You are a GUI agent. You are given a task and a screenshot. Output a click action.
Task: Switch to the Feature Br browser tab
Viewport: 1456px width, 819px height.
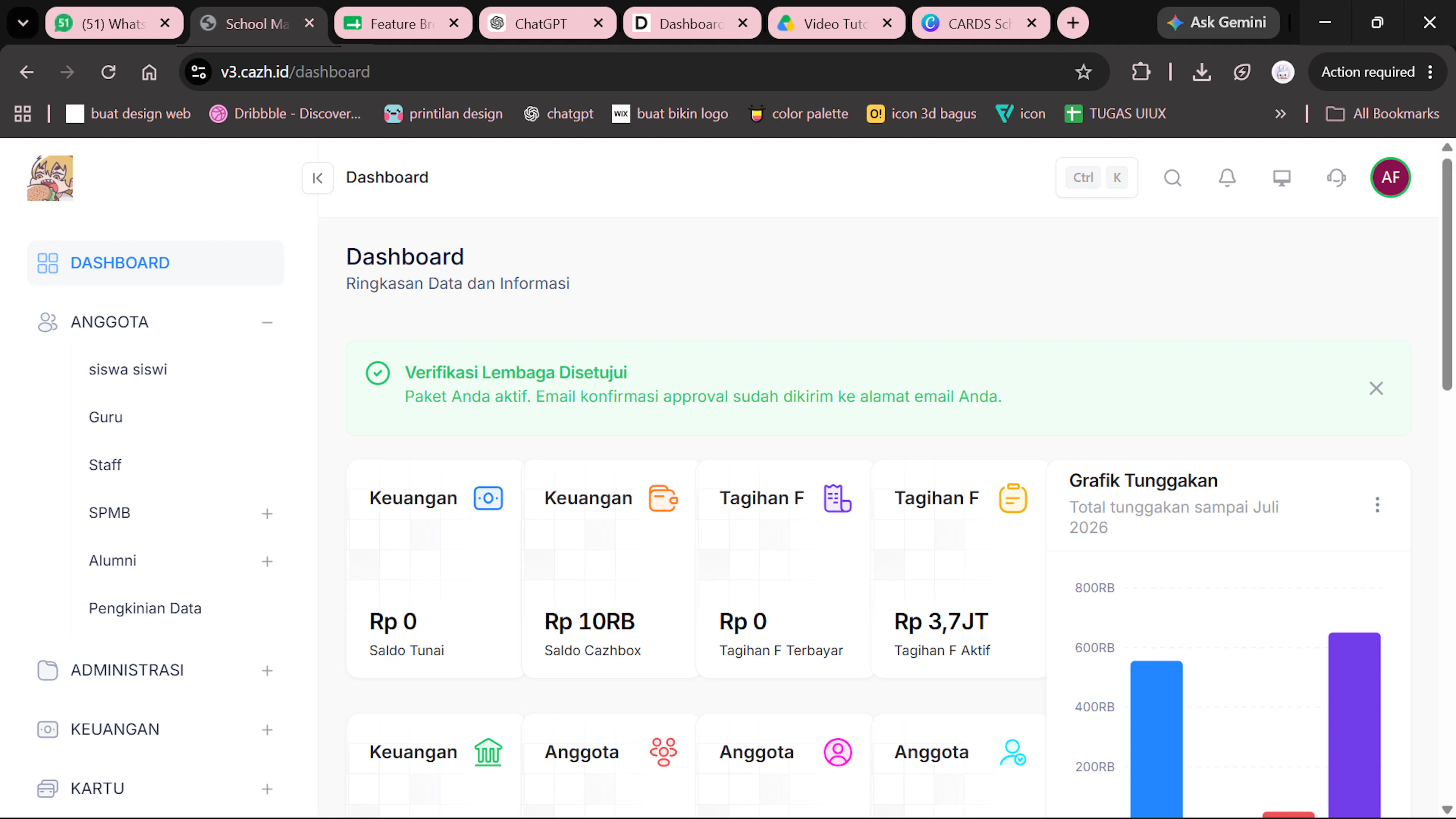point(403,23)
